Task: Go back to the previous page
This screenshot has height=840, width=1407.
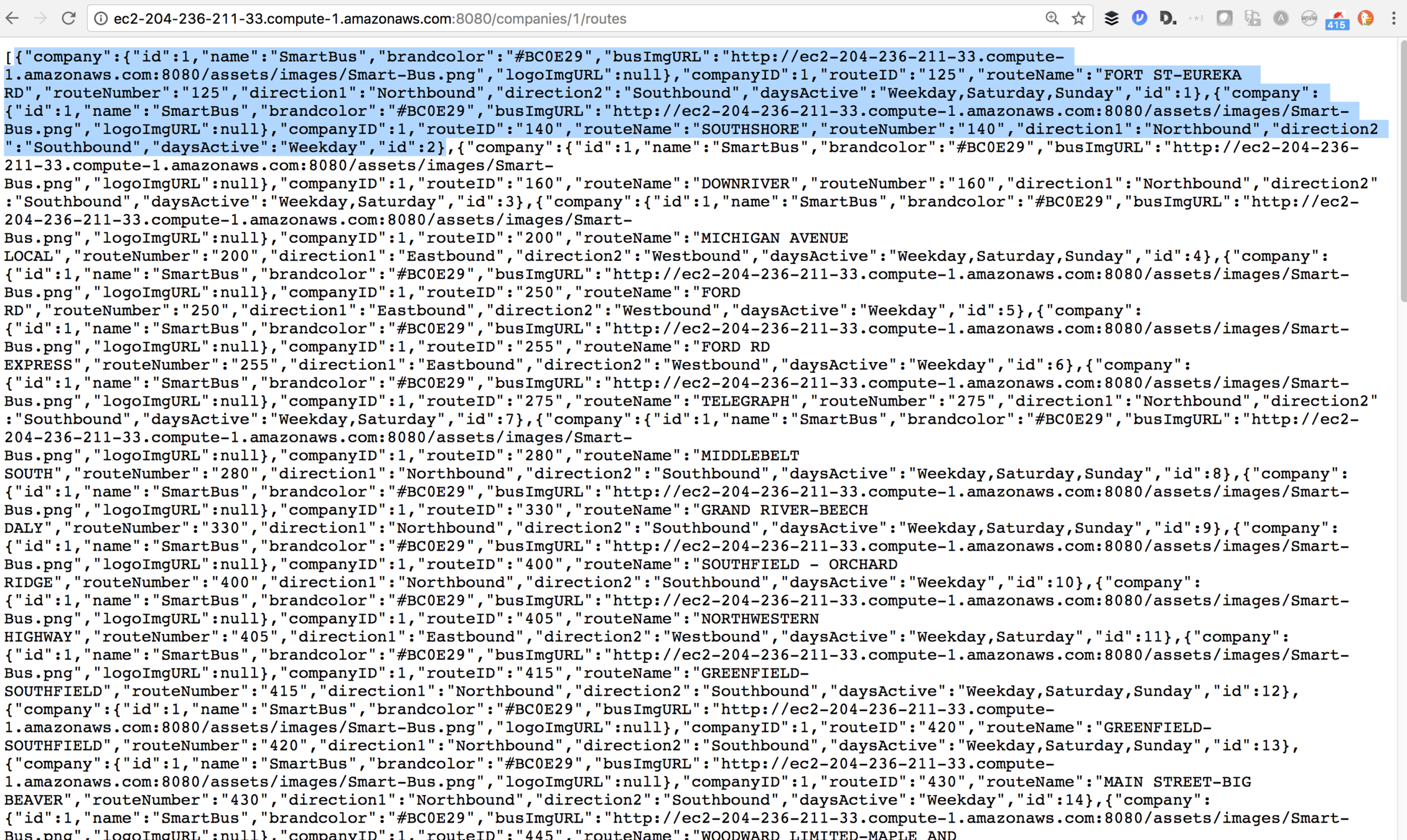Action: (12, 19)
